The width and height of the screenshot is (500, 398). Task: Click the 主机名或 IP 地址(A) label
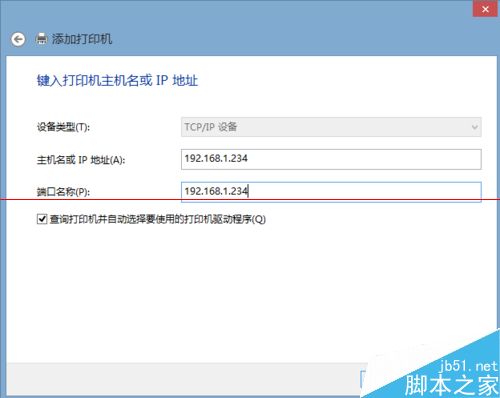click(81, 160)
